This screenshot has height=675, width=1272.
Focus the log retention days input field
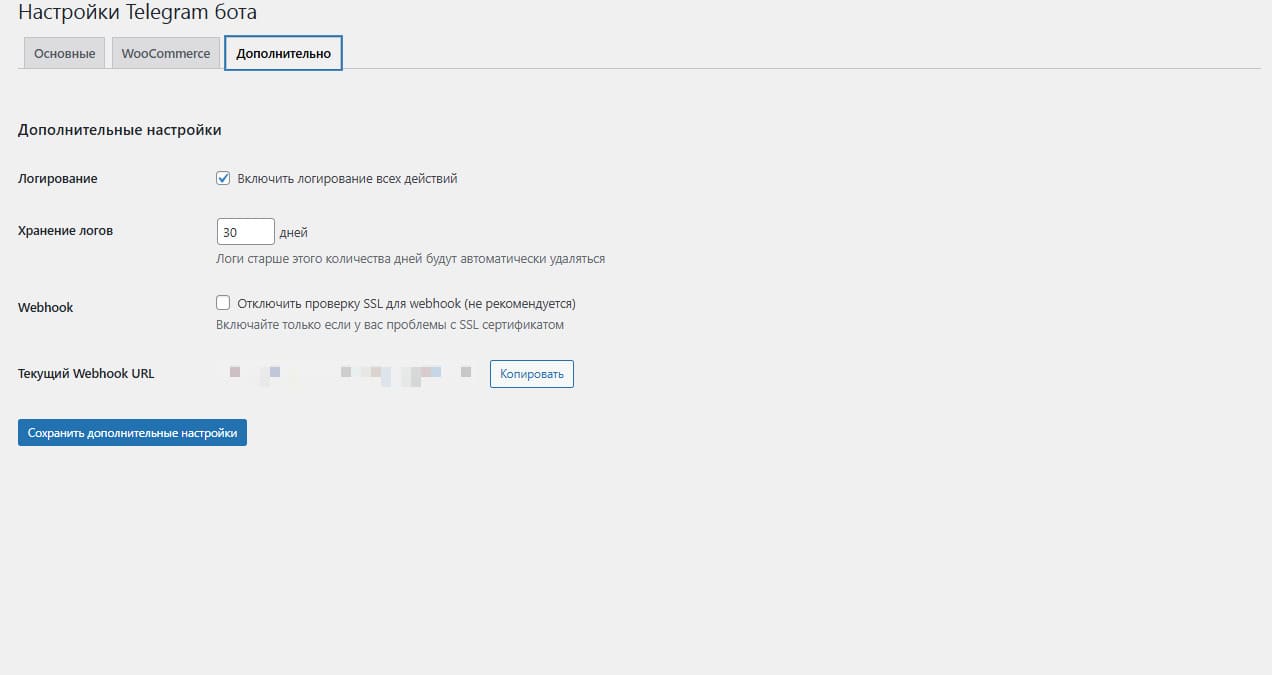pyautogui.click(x=245, y=232)
